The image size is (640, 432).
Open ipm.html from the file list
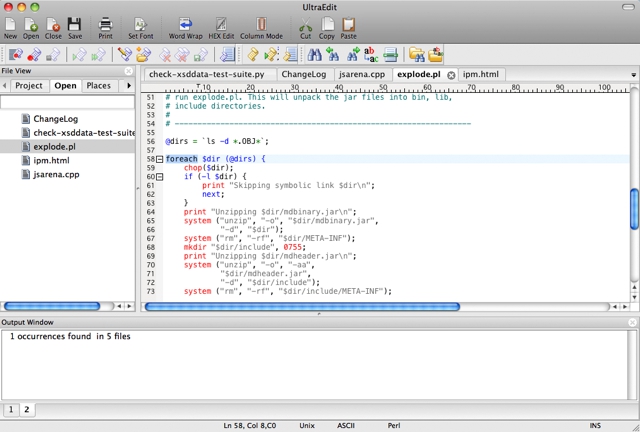[51, 160]
